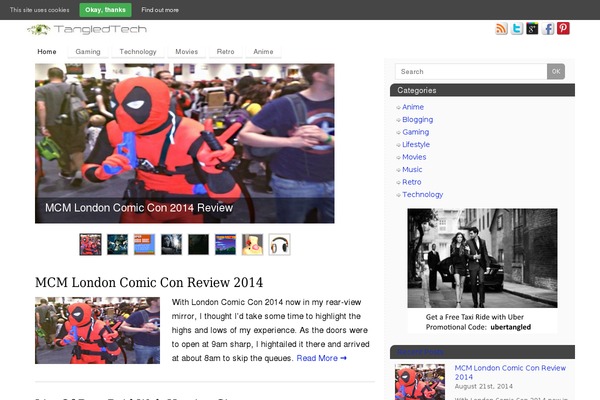Image resolution: width=600 pixels, height=400 pixels.
Task: Click the Uber promotional code text ubertangled
Action: click(x=510, y=327)
